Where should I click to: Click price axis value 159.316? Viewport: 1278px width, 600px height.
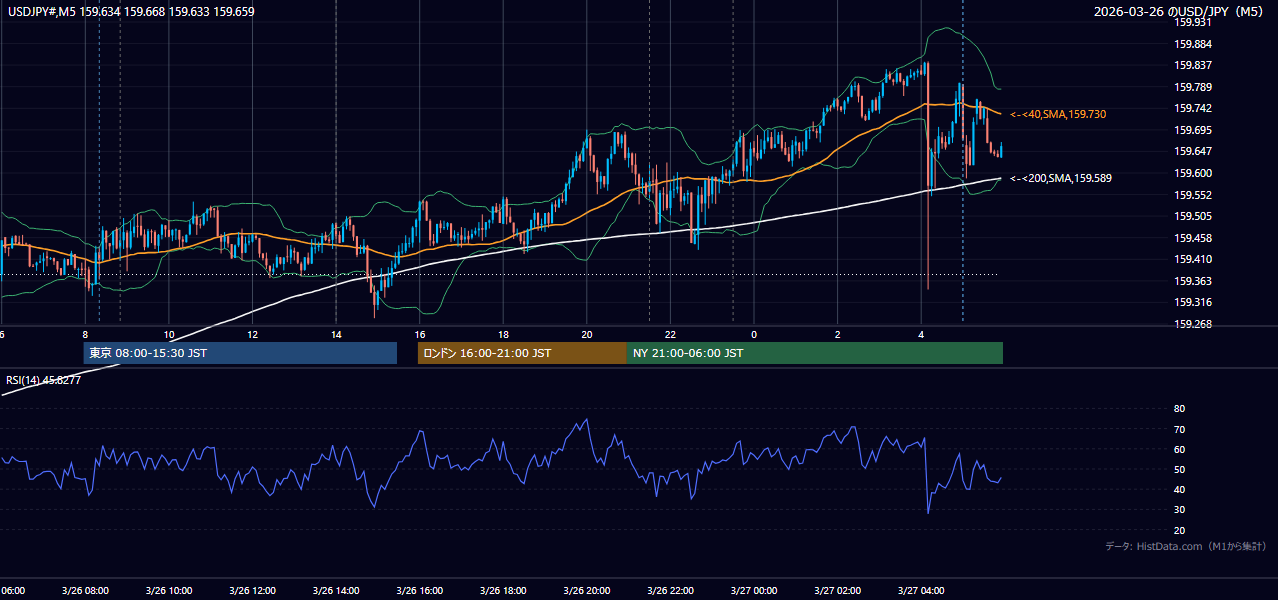(x=1193, y=302)
